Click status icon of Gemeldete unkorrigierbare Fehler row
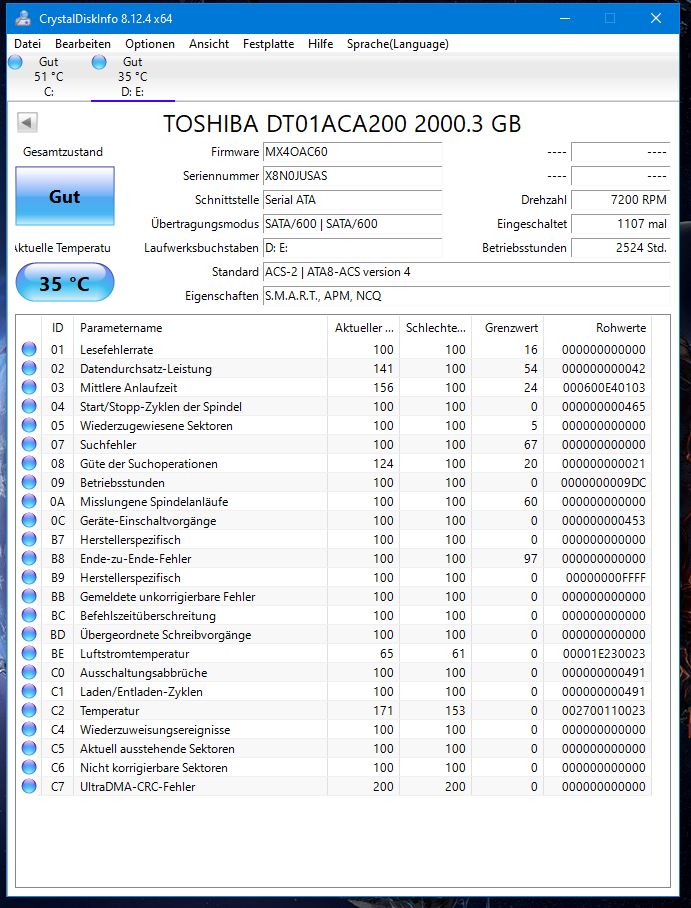This screenshot has height=908, width=691. (29, 596)
